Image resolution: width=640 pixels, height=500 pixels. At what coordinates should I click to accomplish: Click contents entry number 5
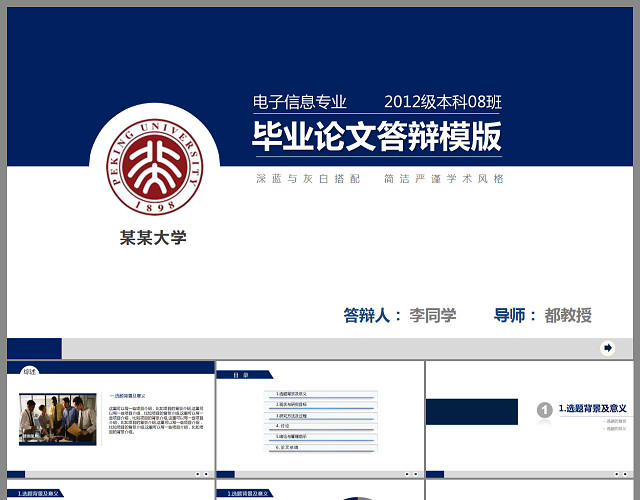(x=320, y=437)
